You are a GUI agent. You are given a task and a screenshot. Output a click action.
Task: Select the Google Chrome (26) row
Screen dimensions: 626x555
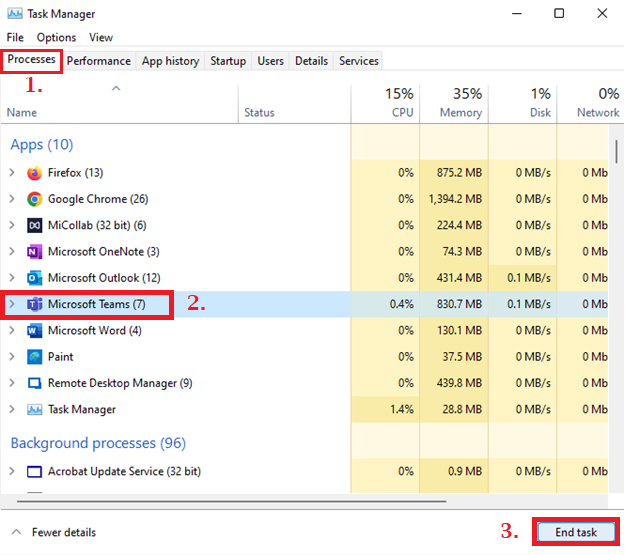point(304,199)
